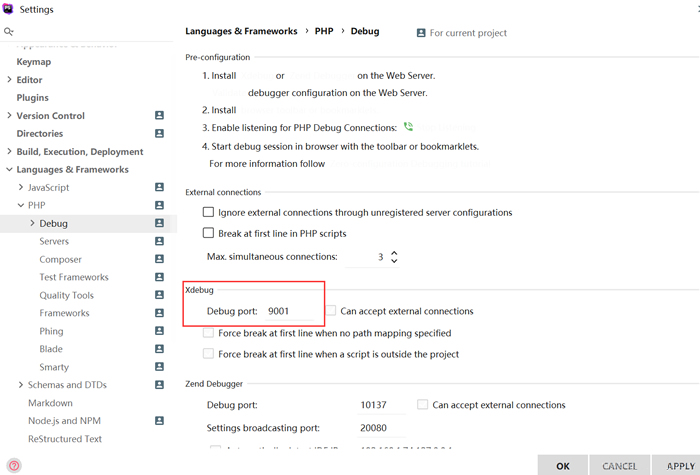Click the project icon beside Composer
700x475 pixels.
[159, 259]
